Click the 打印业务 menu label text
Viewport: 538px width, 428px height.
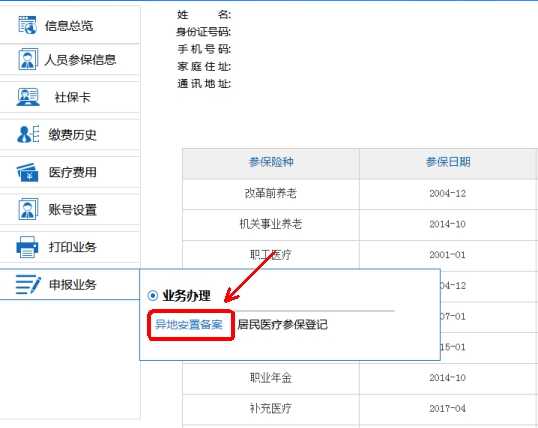72,247
